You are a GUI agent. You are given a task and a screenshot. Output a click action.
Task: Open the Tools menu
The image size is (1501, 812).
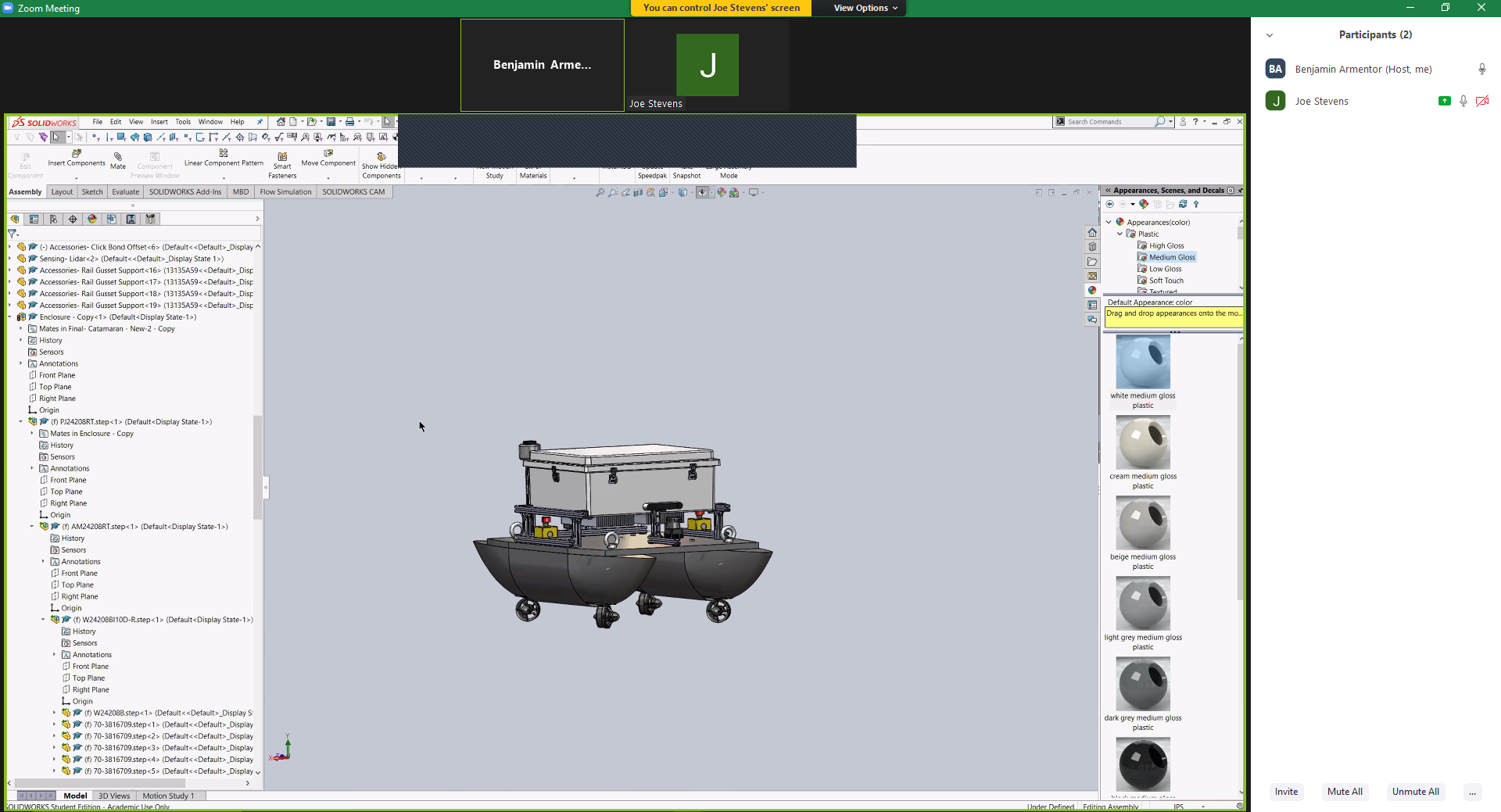pos(183,122)
